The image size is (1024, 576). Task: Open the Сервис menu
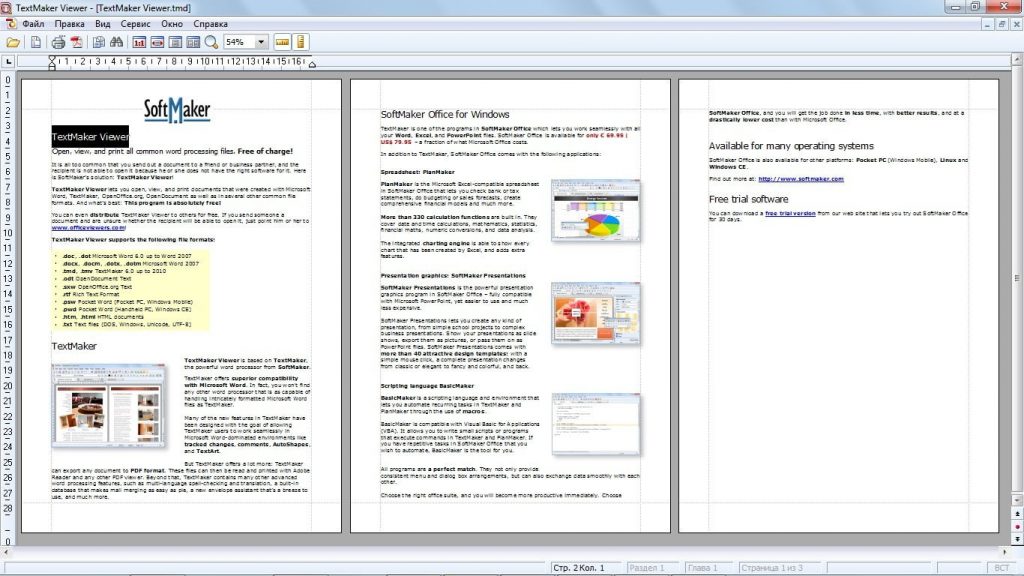(x=135, y=24)
